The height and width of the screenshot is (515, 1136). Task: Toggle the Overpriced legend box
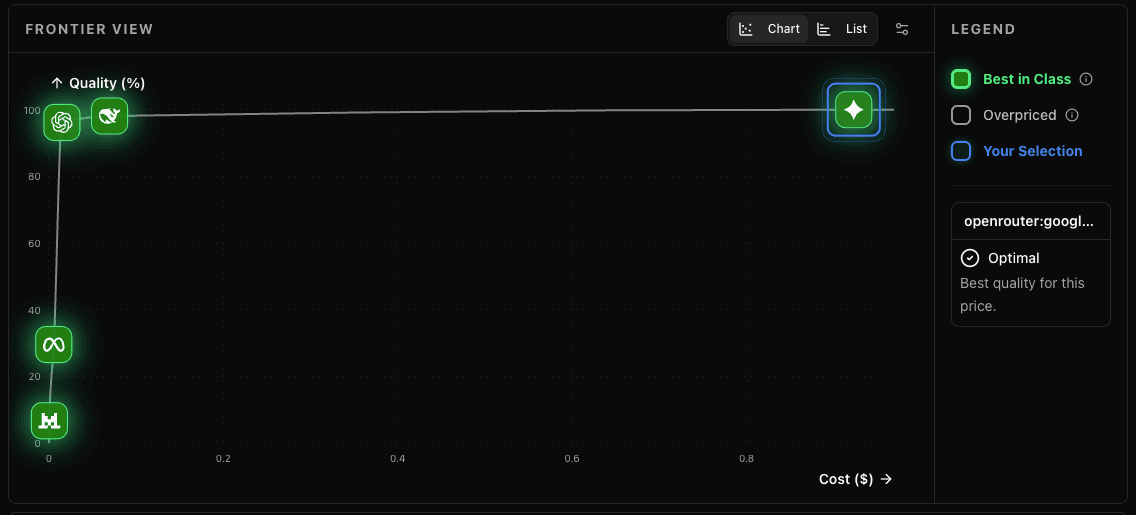(x=961, y=115)
